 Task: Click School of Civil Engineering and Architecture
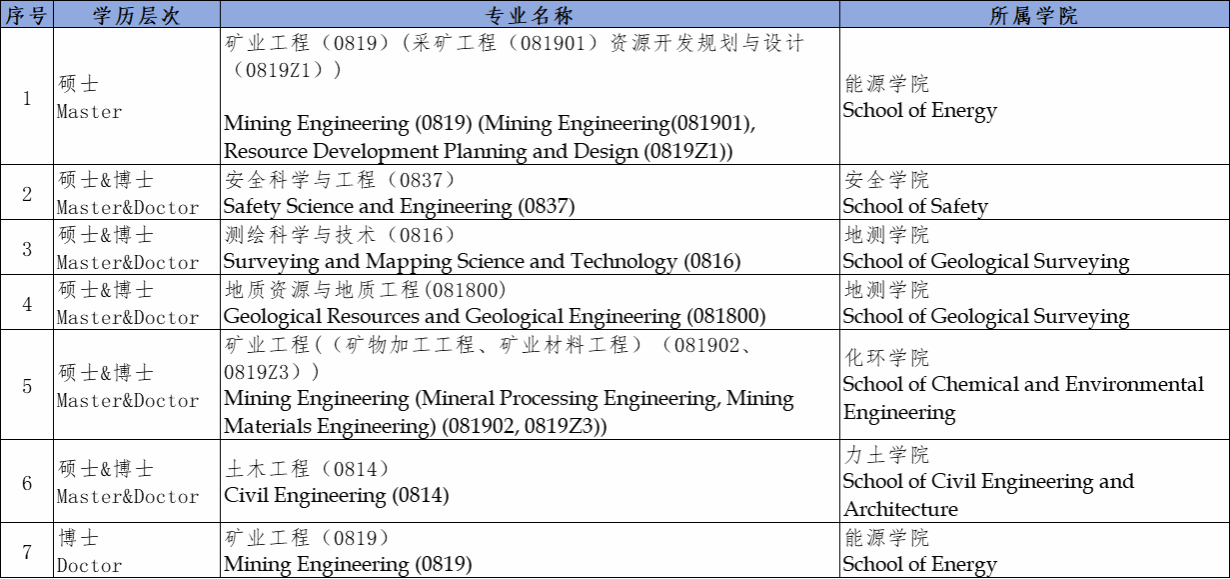coord(987,482)
